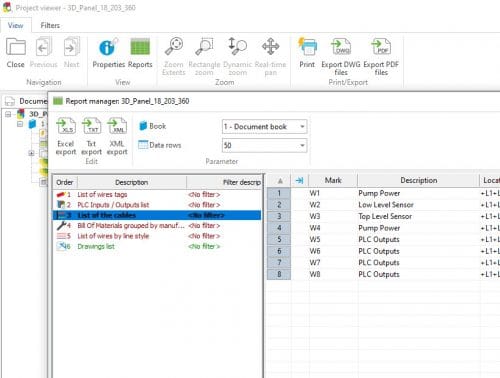Open the Book dropdown '1 - Document book'
The image size is (500, 378).
click(264, 127)
